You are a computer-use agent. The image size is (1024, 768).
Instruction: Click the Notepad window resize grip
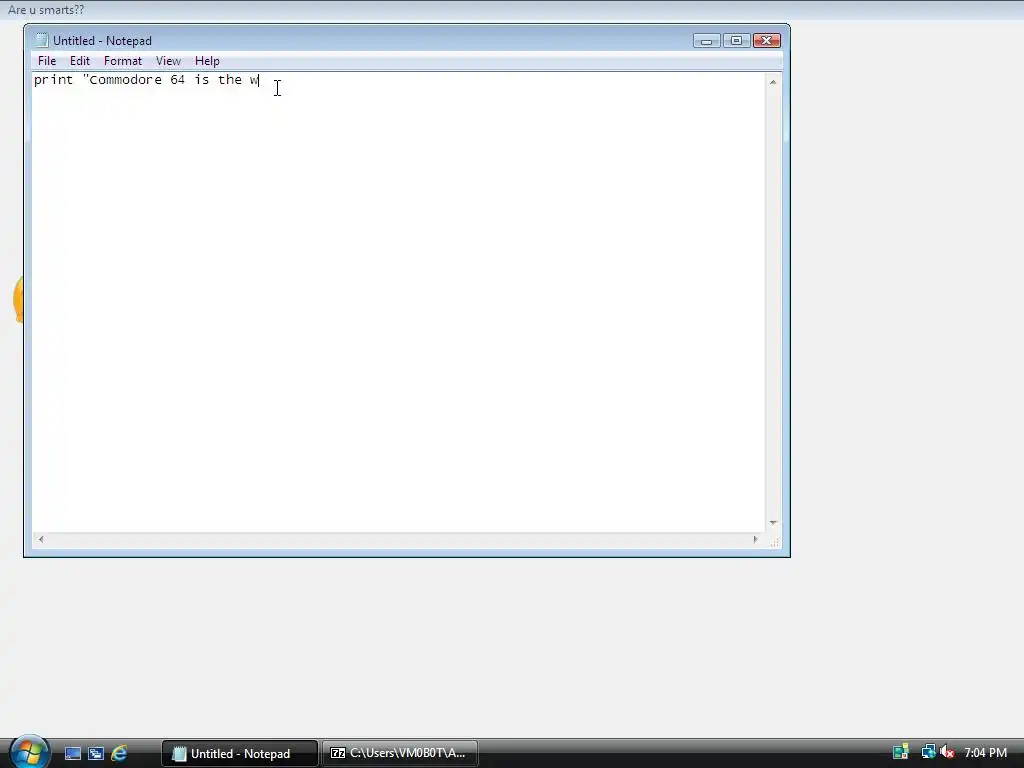(x=774, y=541)
